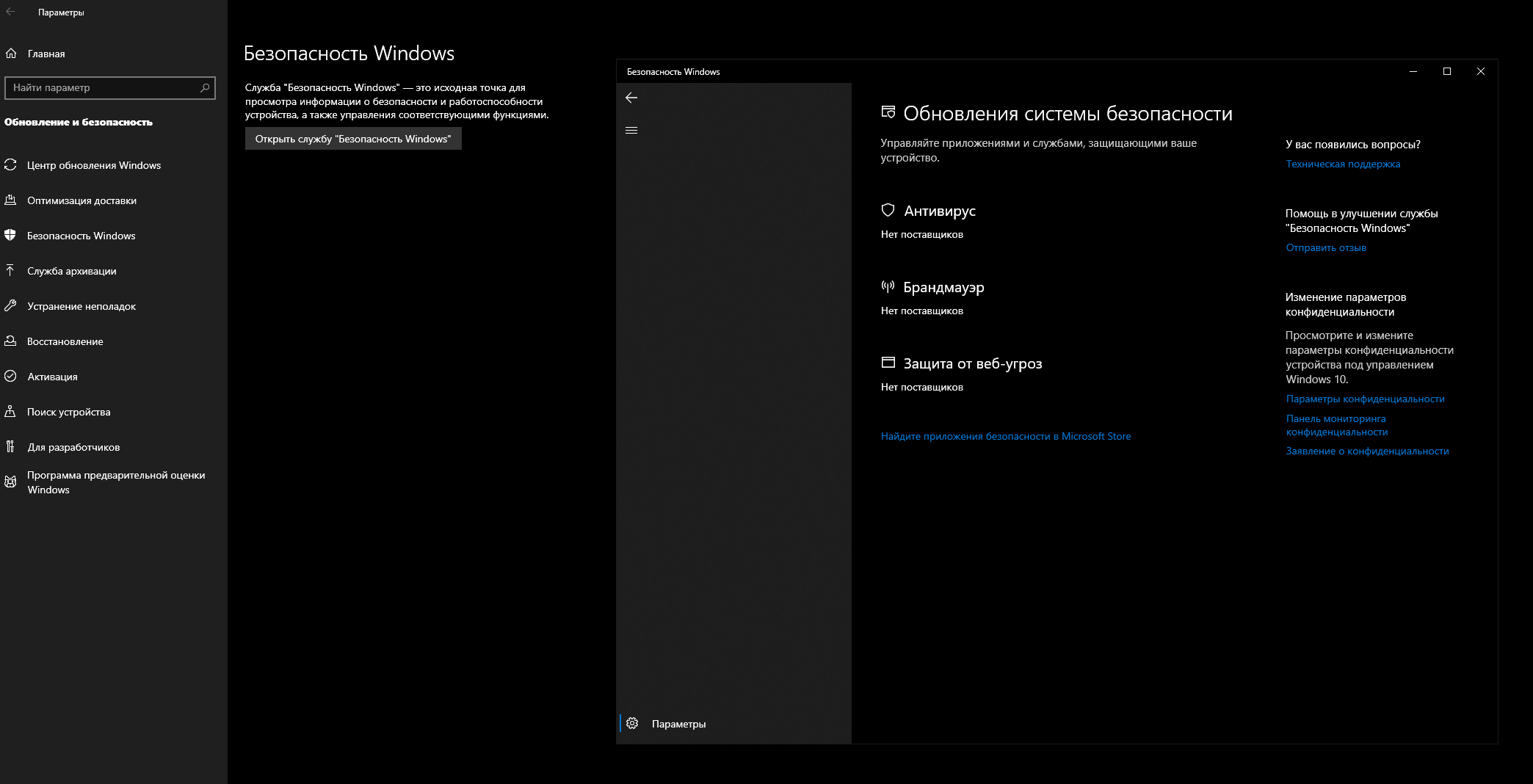This screenshot has width=1533, height=784.
Task: Close the Безопасность Windows window
Action: click(1481, 71)
